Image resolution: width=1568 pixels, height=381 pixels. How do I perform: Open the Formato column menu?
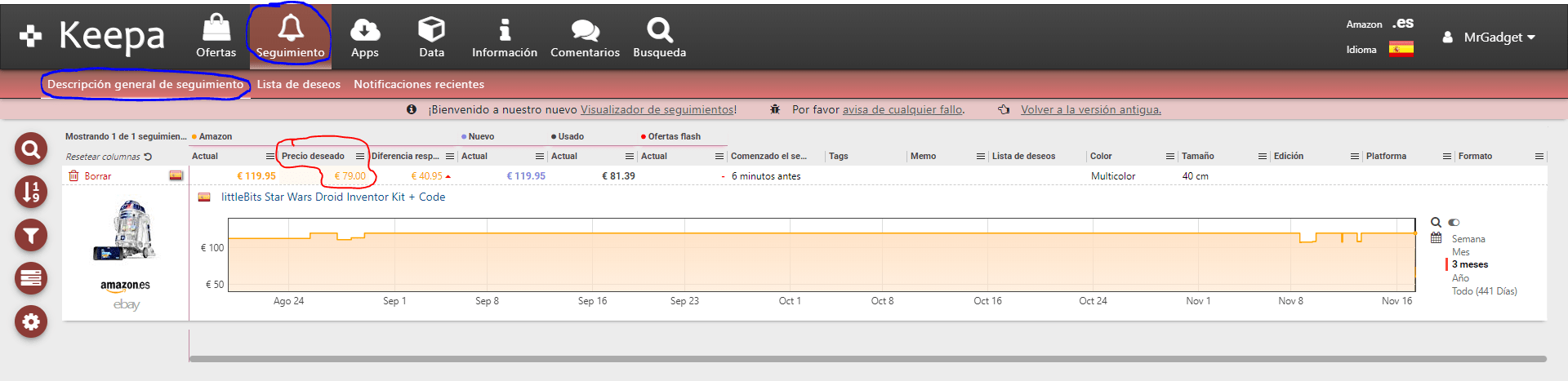(x=1539, y=157)
